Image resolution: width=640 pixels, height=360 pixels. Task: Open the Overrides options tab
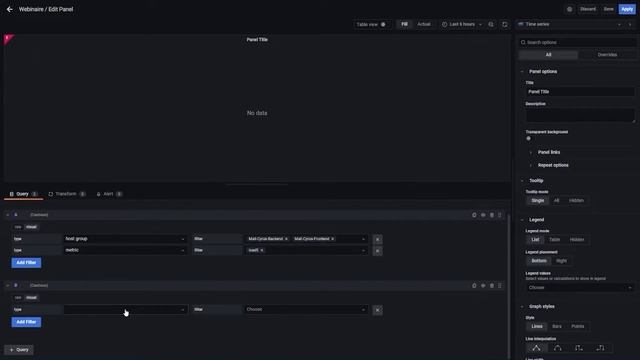pos(607,55)
